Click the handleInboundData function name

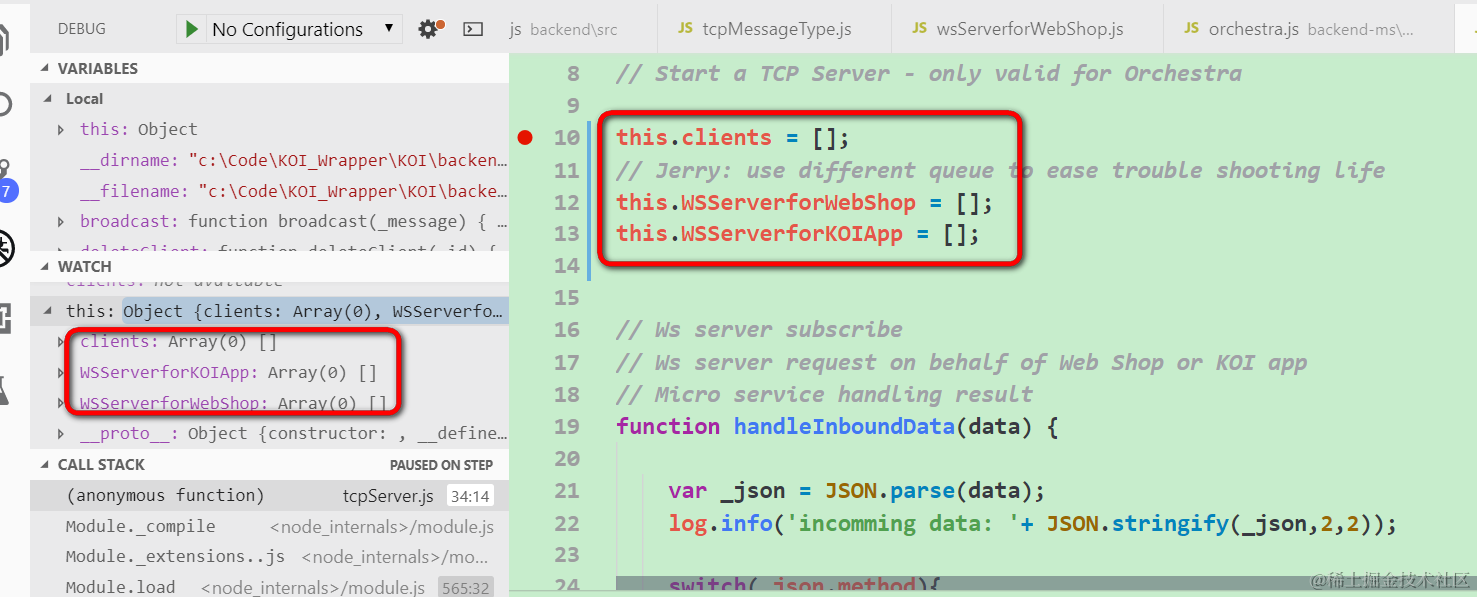(x=844, y=427)
